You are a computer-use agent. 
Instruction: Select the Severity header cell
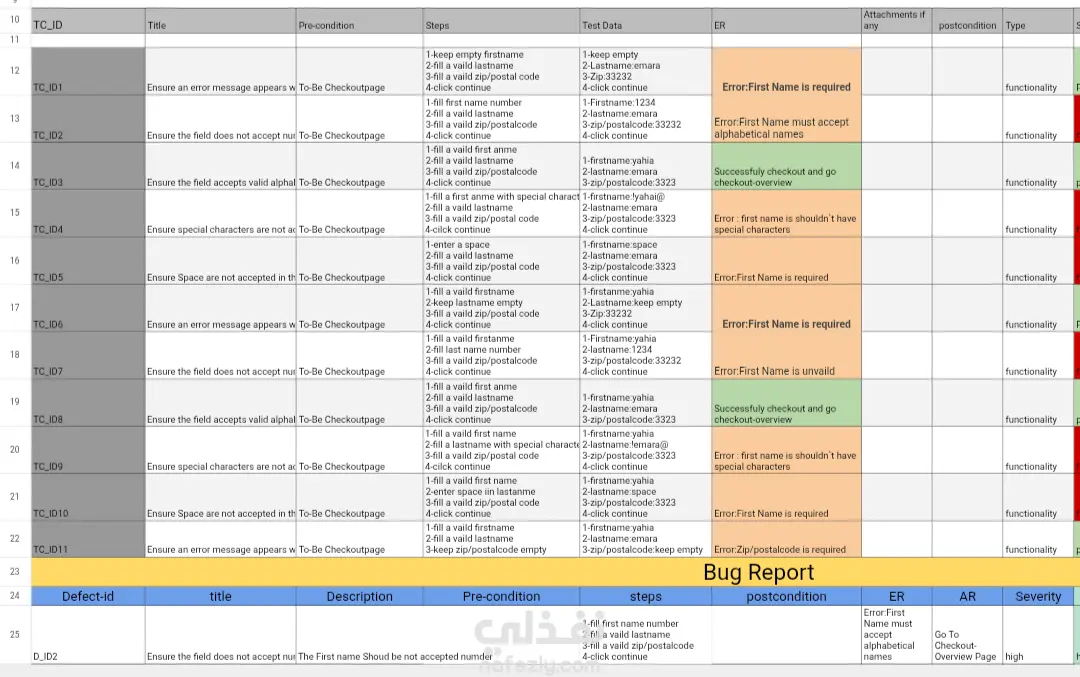click(1037, 596)
